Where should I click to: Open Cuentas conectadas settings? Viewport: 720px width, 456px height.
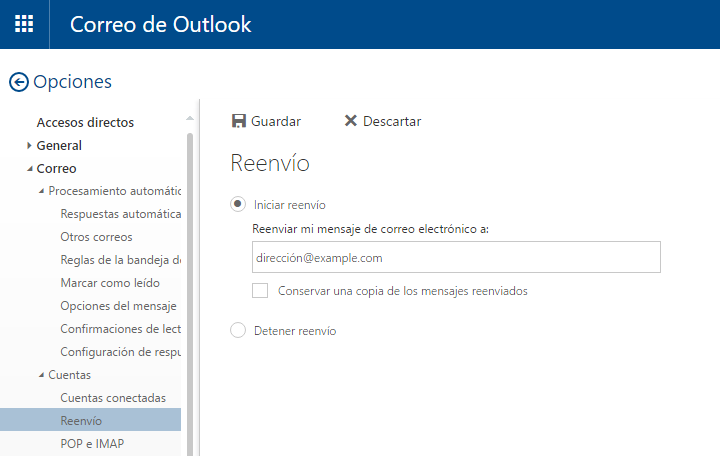click(x=113, y=398)
